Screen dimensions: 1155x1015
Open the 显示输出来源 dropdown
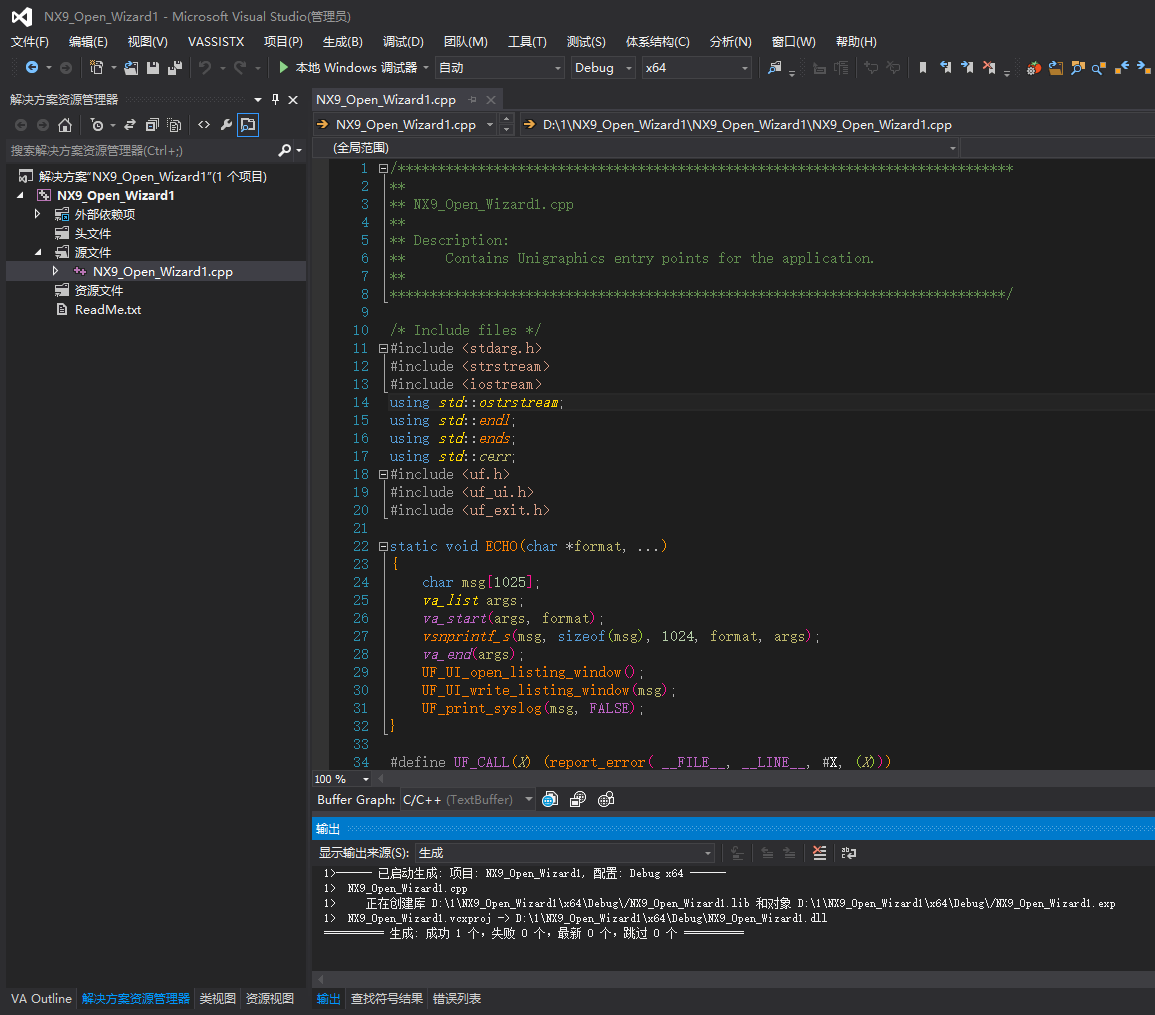coord(564,853)
